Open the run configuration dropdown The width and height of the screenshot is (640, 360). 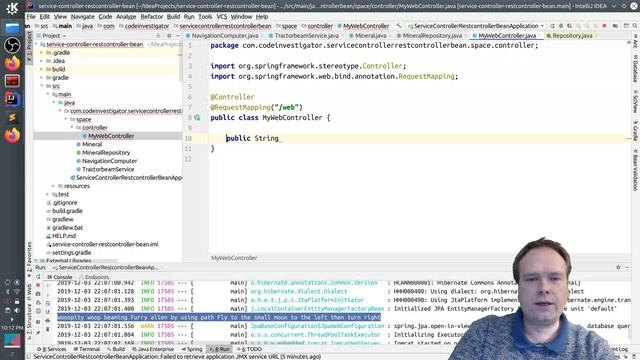coord(476,26)
